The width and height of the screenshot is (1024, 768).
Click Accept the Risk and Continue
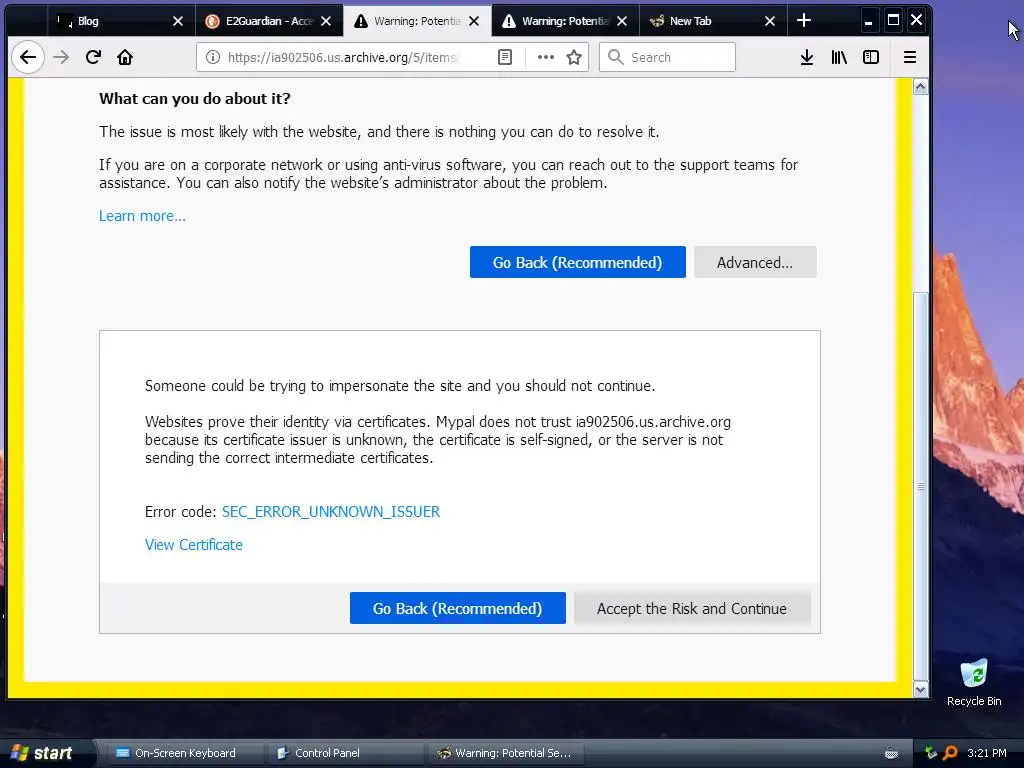click(x=692, y=608)
